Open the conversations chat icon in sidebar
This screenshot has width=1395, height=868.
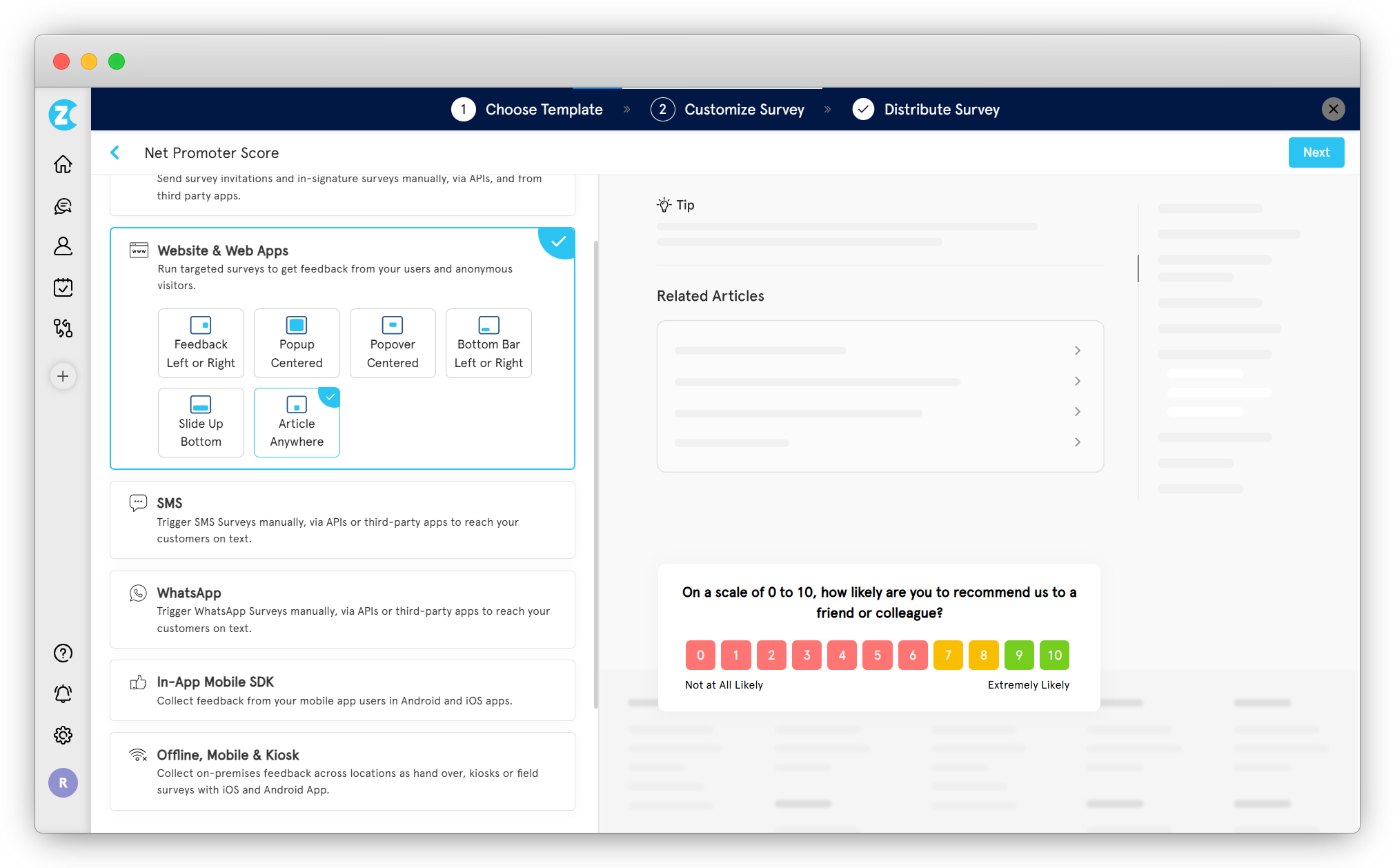tap(63, 206)
